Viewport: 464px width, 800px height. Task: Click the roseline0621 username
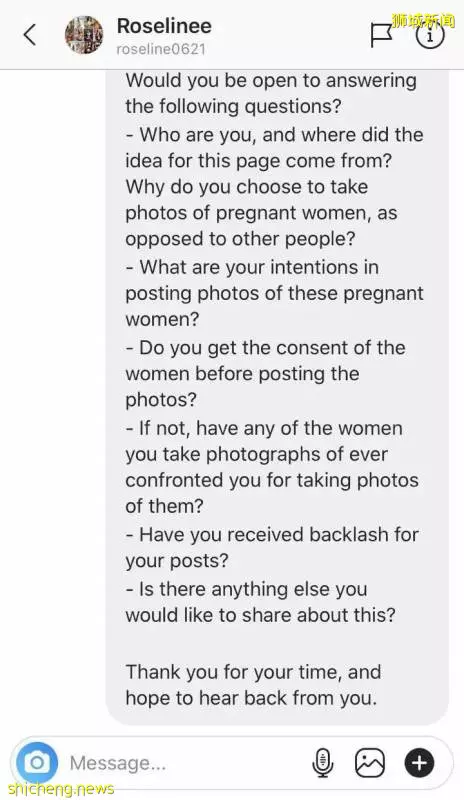[x=161, y=49]
